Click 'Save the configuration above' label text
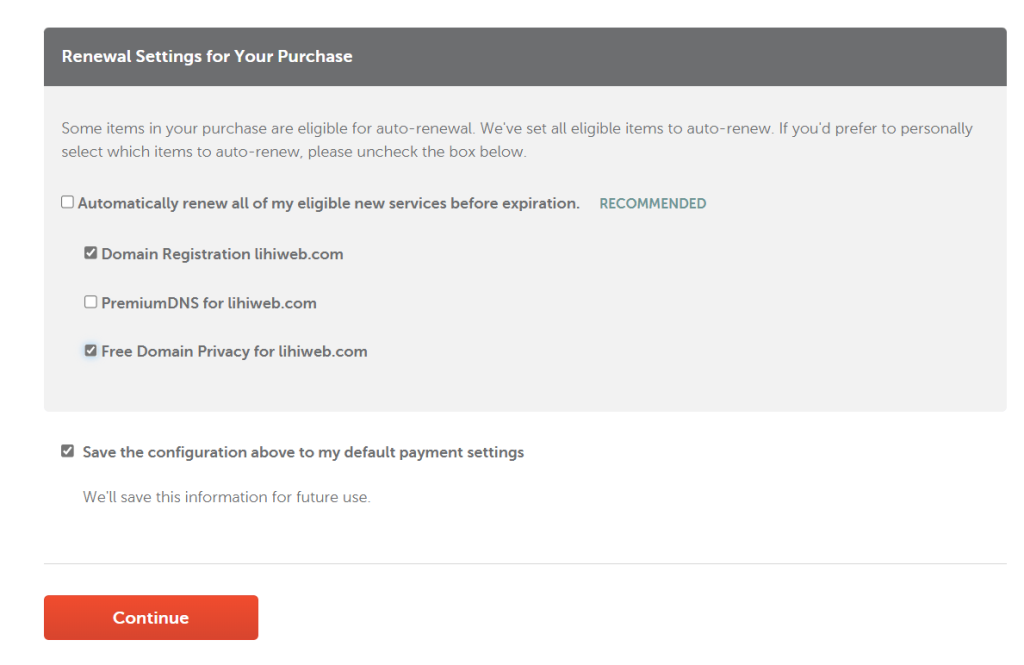 pyautogui.click(x=303, y=453)
